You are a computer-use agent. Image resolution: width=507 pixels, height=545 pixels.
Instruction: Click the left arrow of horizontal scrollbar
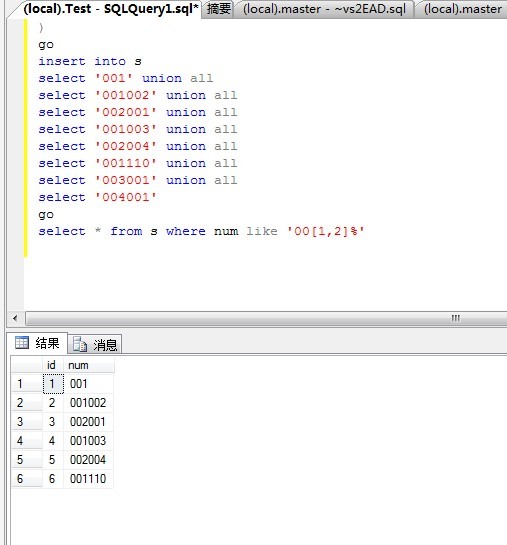[x=15, y=318]
